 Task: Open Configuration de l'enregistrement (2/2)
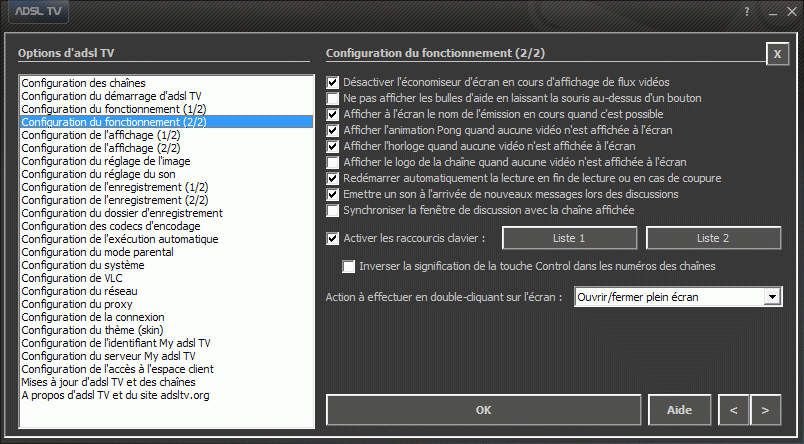167,200
